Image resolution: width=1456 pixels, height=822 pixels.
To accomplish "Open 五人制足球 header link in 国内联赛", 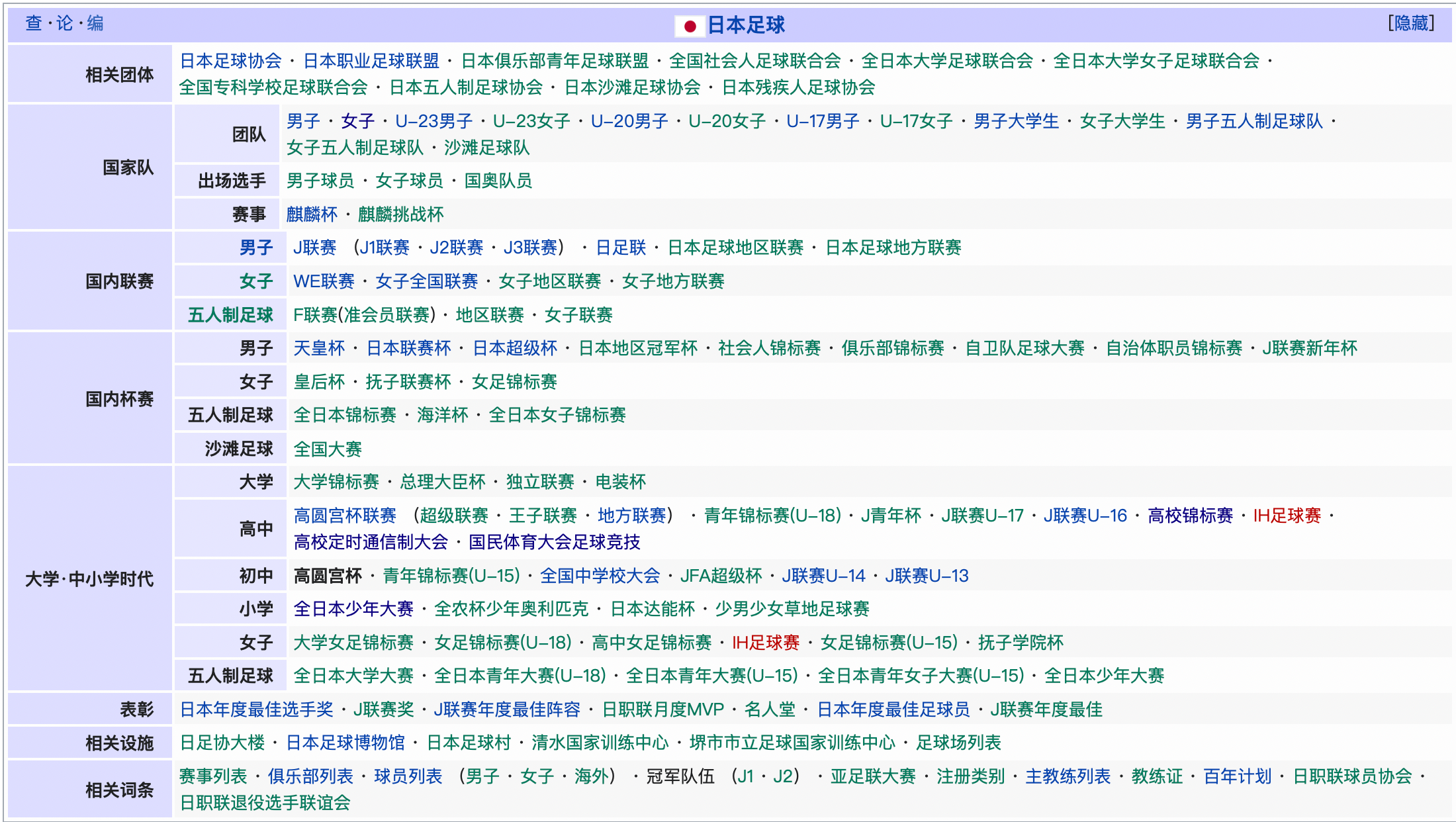I will click(x=230, y=315).
